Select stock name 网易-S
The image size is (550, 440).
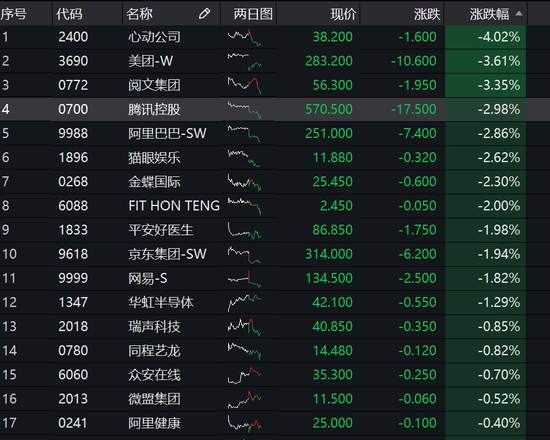click(x=148, y=279)
